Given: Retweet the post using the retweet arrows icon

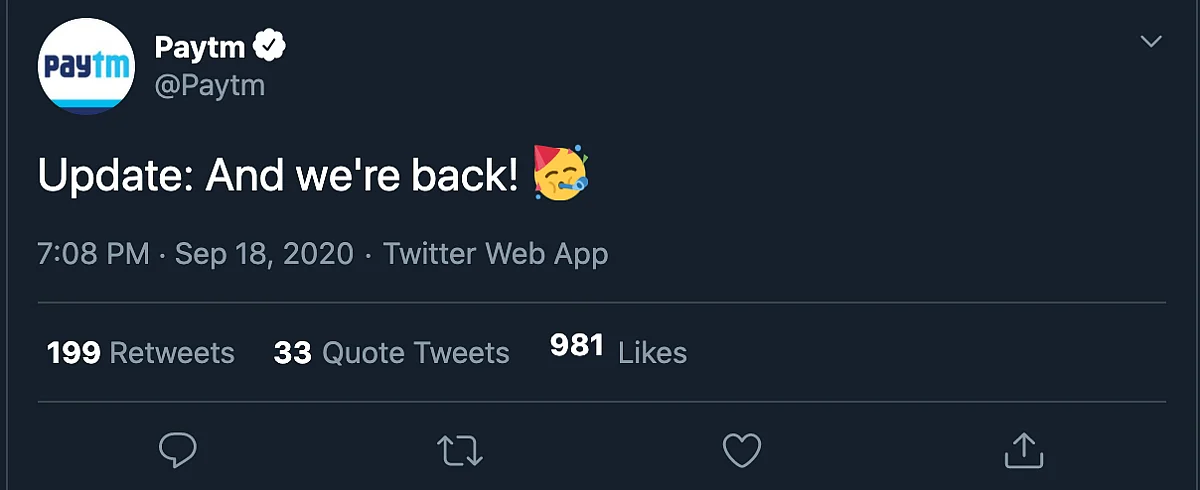Looking at the screenshot, I should 461,450.
